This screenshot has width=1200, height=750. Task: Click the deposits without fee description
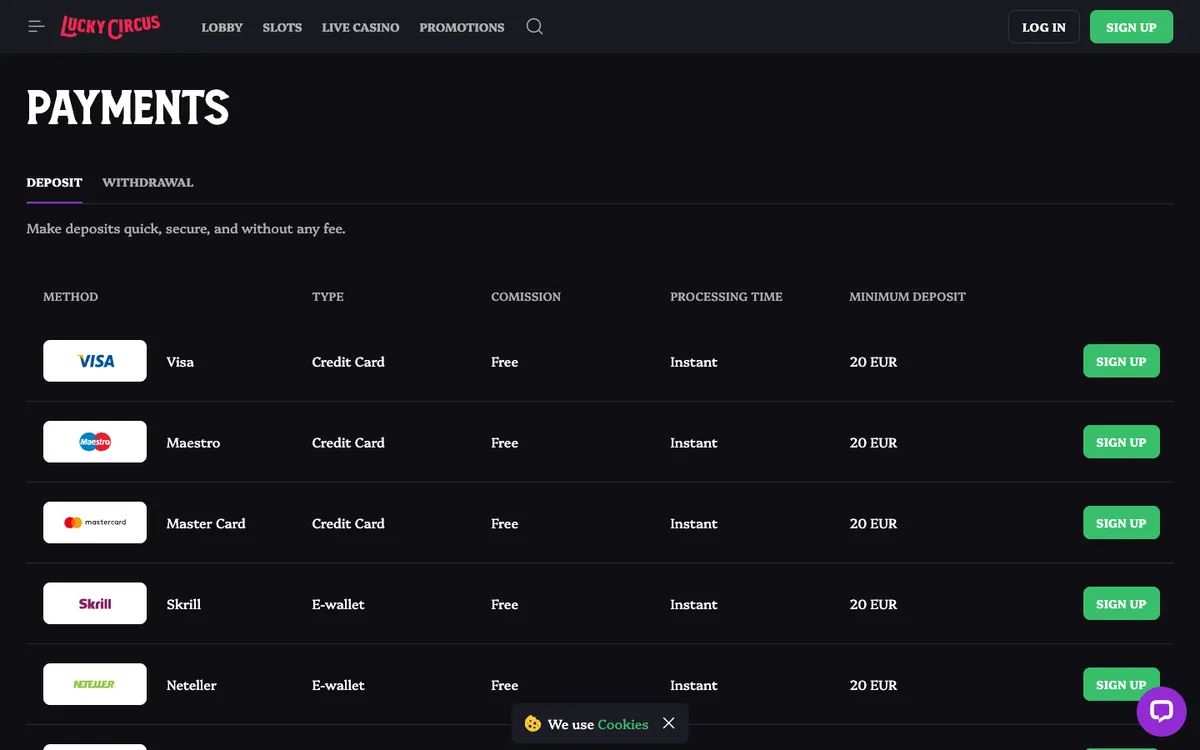[x=186, y=229]
